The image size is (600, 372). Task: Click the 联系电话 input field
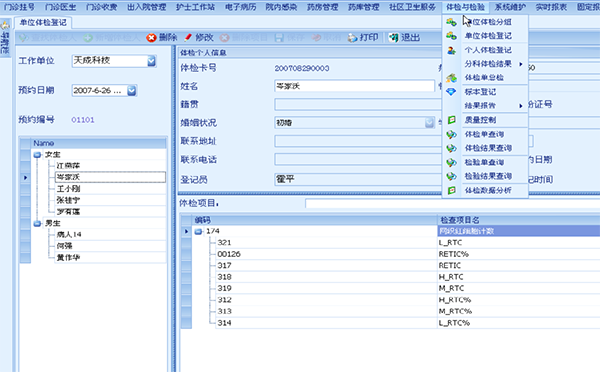pyautogui.click(x=358, y=159)
